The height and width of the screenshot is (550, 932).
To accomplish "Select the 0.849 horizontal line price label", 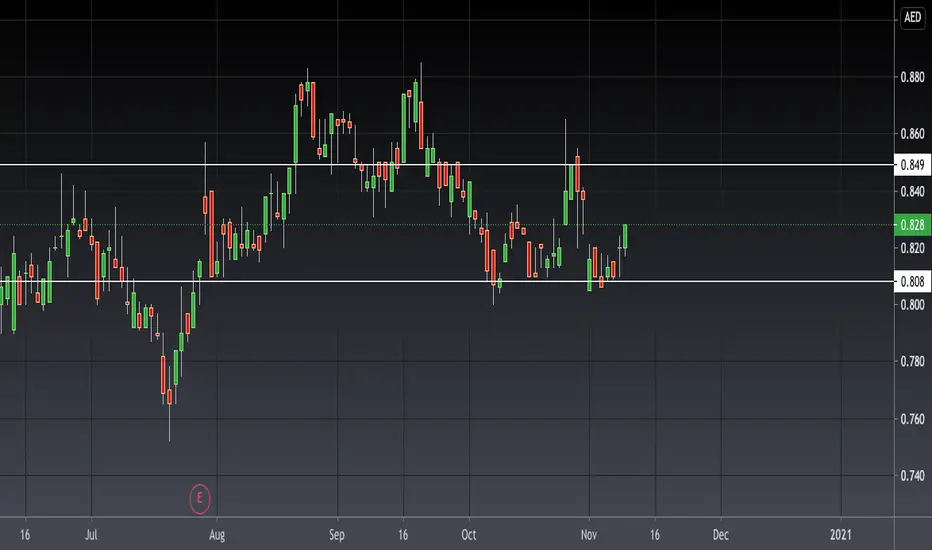I will click(x=912, y=165).
